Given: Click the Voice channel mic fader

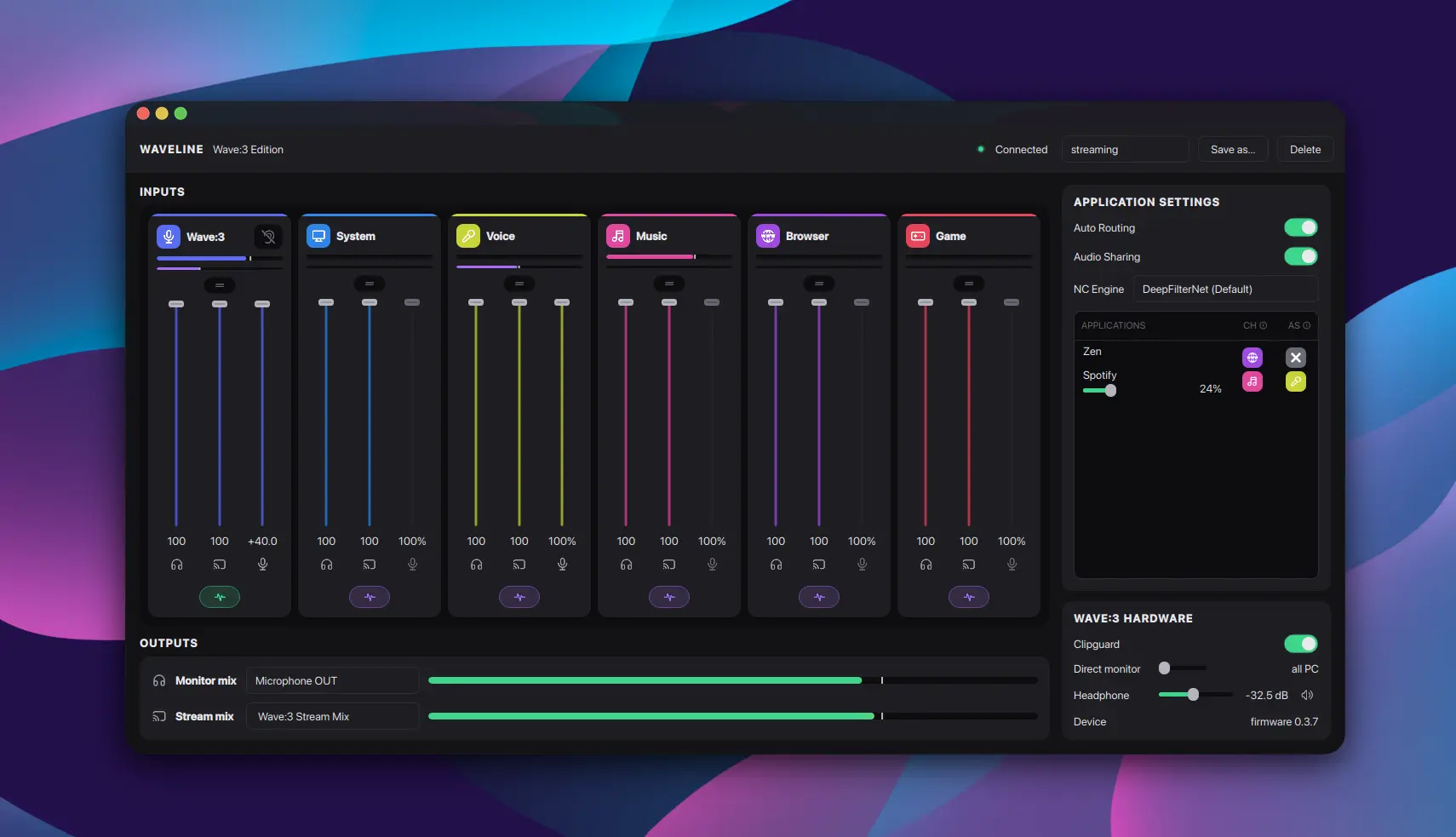Looking at the screenshot, I should pos(562,413).
